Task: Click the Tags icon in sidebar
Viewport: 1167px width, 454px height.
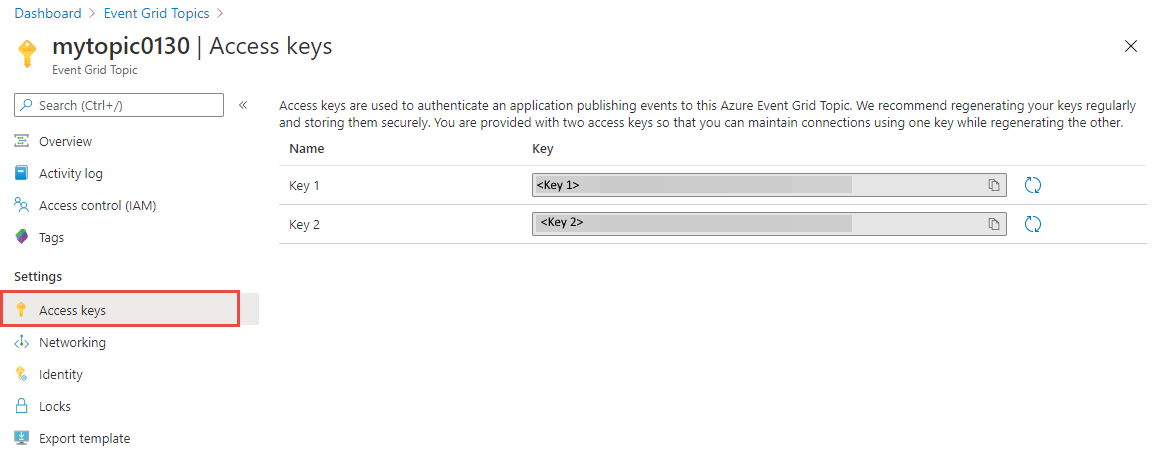Action: [x=21, y=237]
